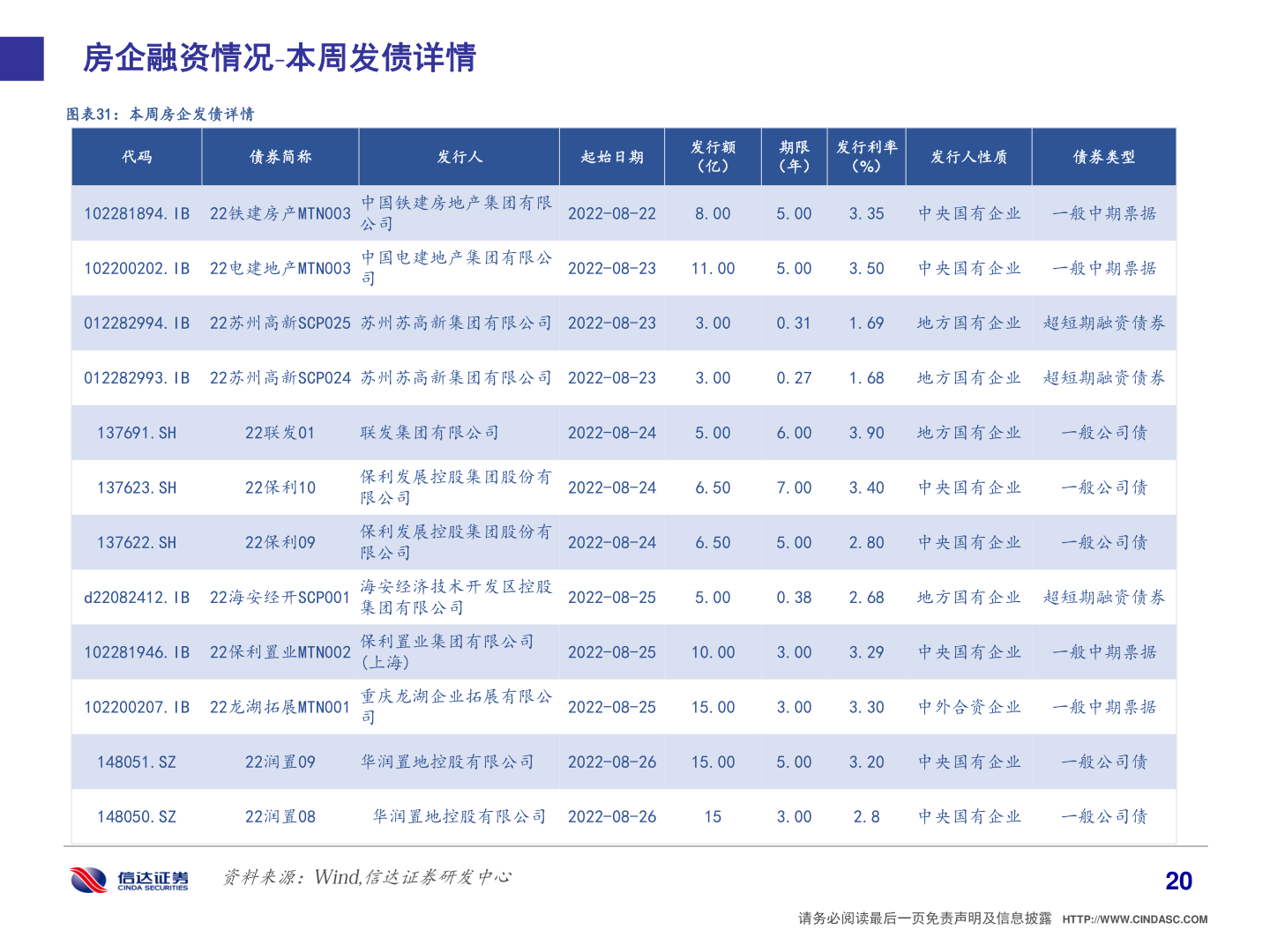Click the 代码 column header
Image resolution: width=1270 pixels, height=952 pixels.
[x=137, y=157]
